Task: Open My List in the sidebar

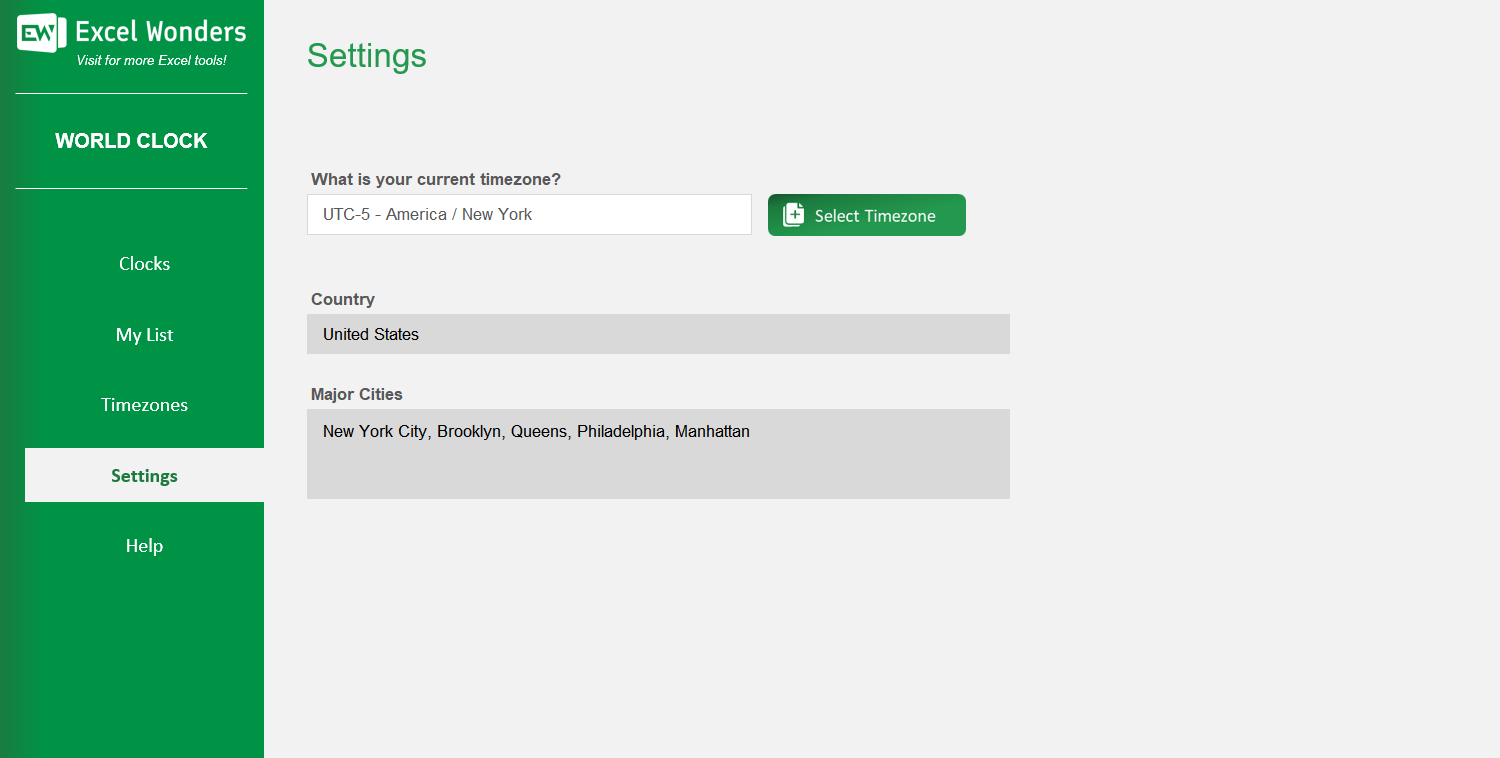Action: tap(144, 335)
